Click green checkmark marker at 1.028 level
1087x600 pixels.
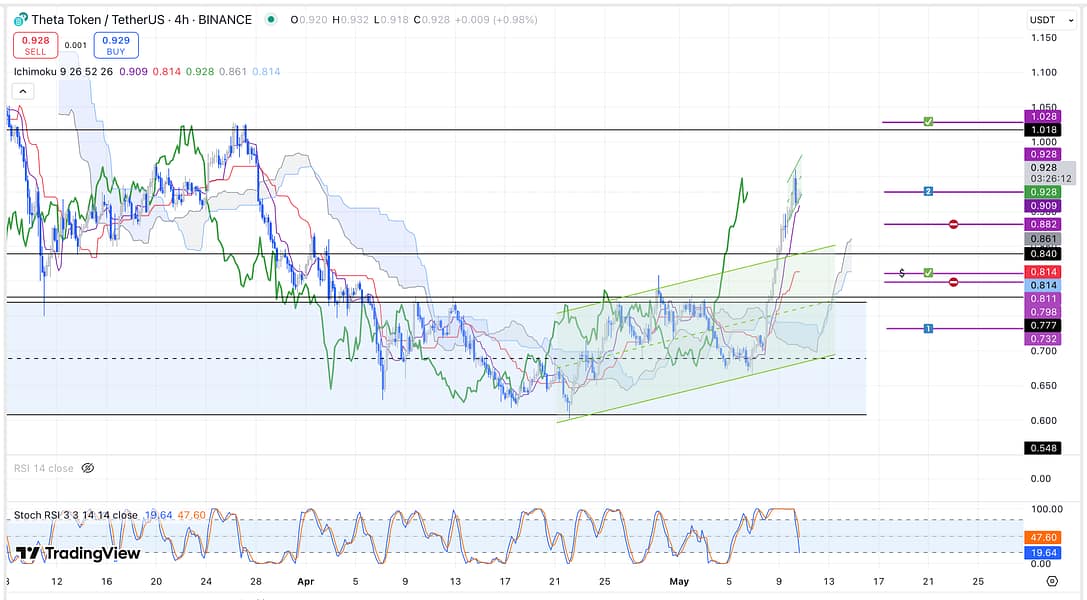(928, 122)
